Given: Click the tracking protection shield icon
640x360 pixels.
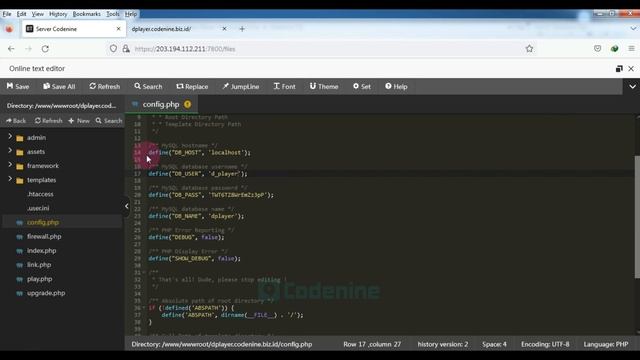Looking at the screenshot, I should [113, 49].
